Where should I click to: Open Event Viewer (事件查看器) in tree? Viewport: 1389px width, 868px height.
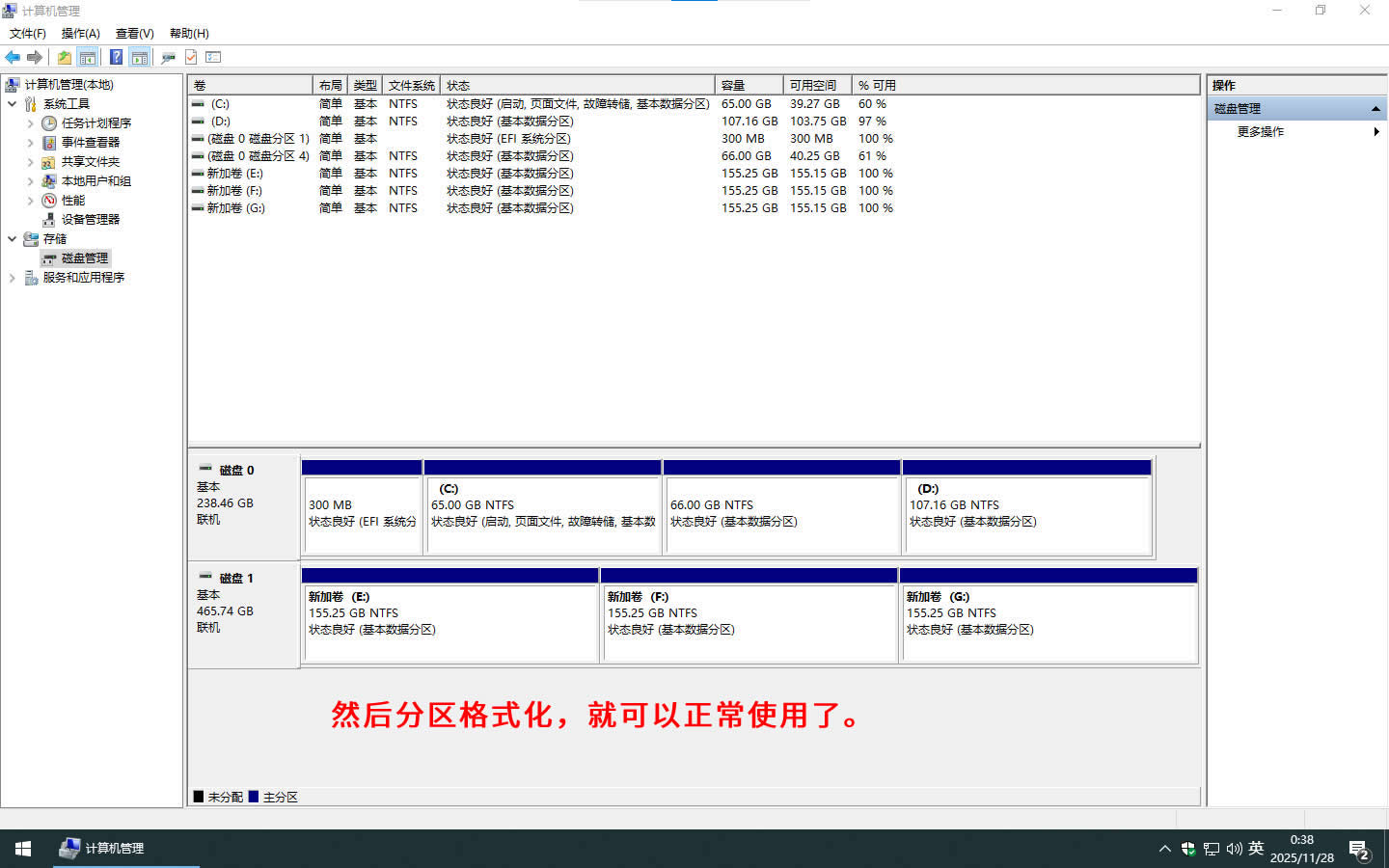click(90, 143)
